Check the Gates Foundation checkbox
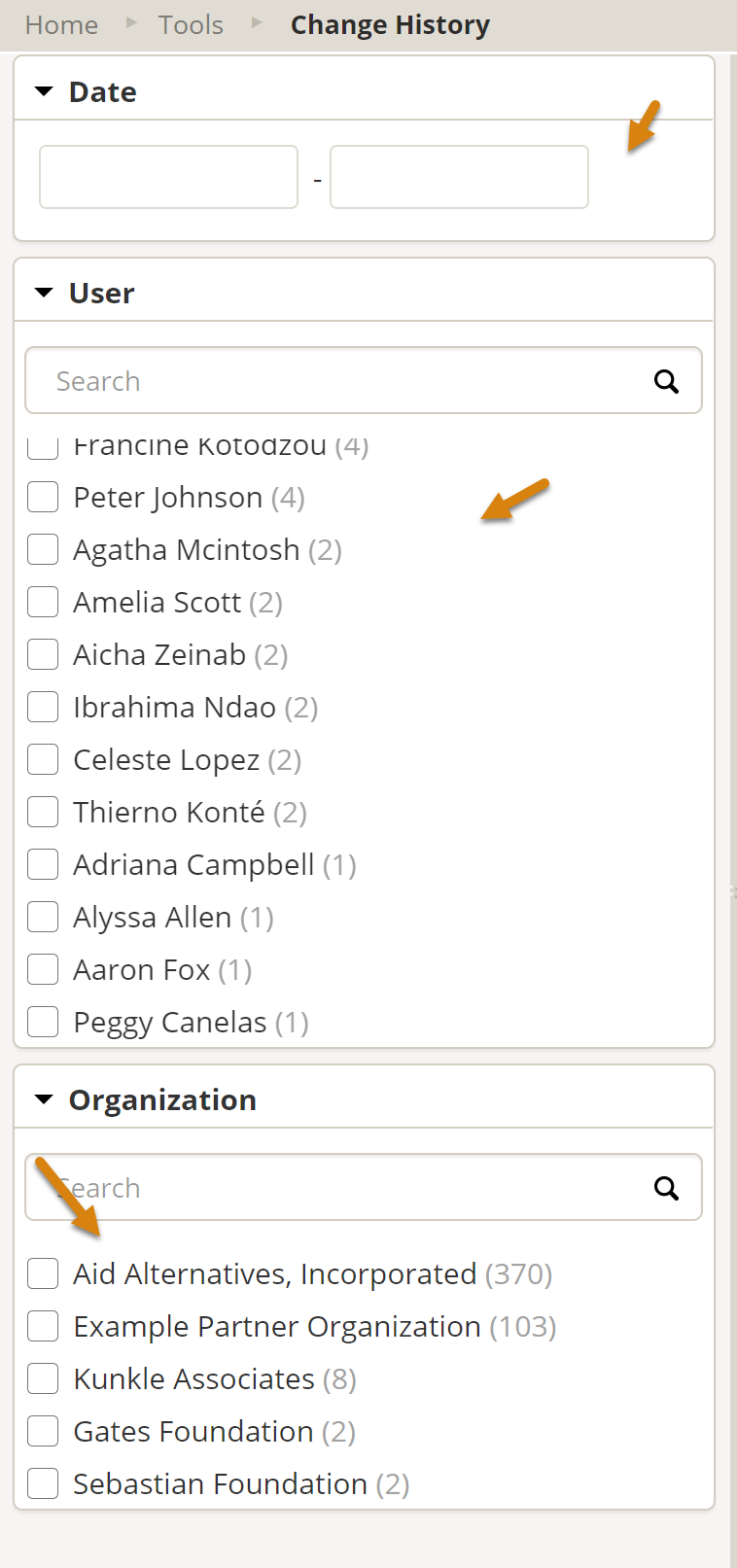The width and height of the screenshot is (737, 1568). [43, 1431]
